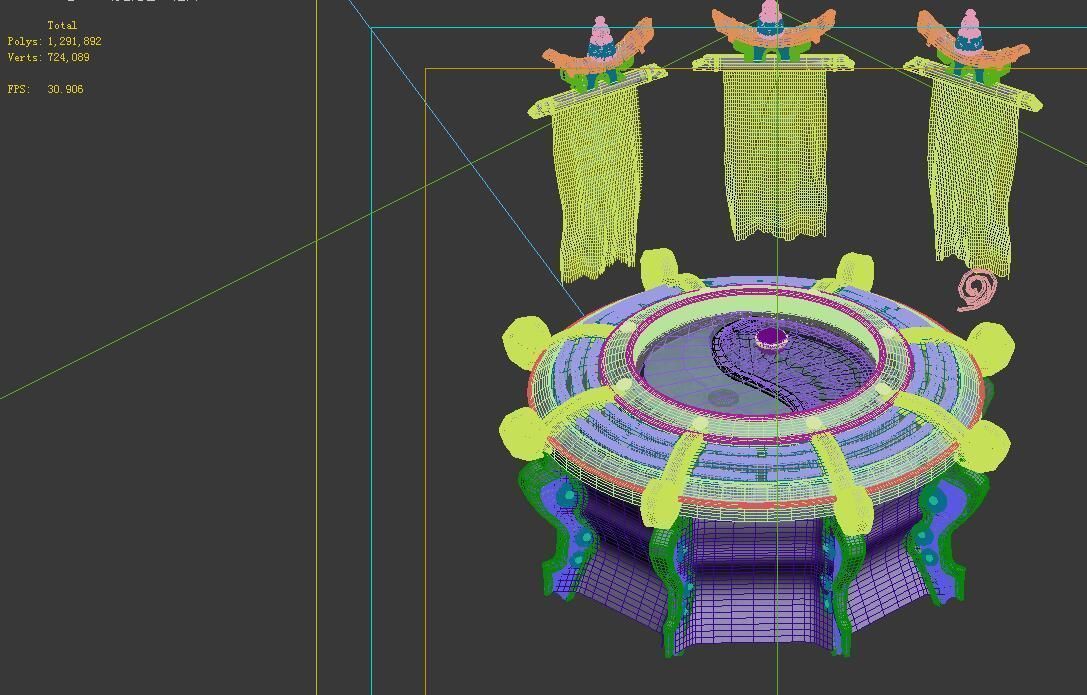
Task: Click the FPS value 30.906
Action: pos(65,89)
